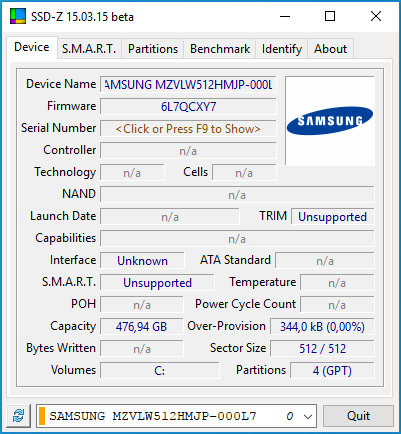Close the SSD-Z window
Screen dimensions: 401x434
click(376, 16)
